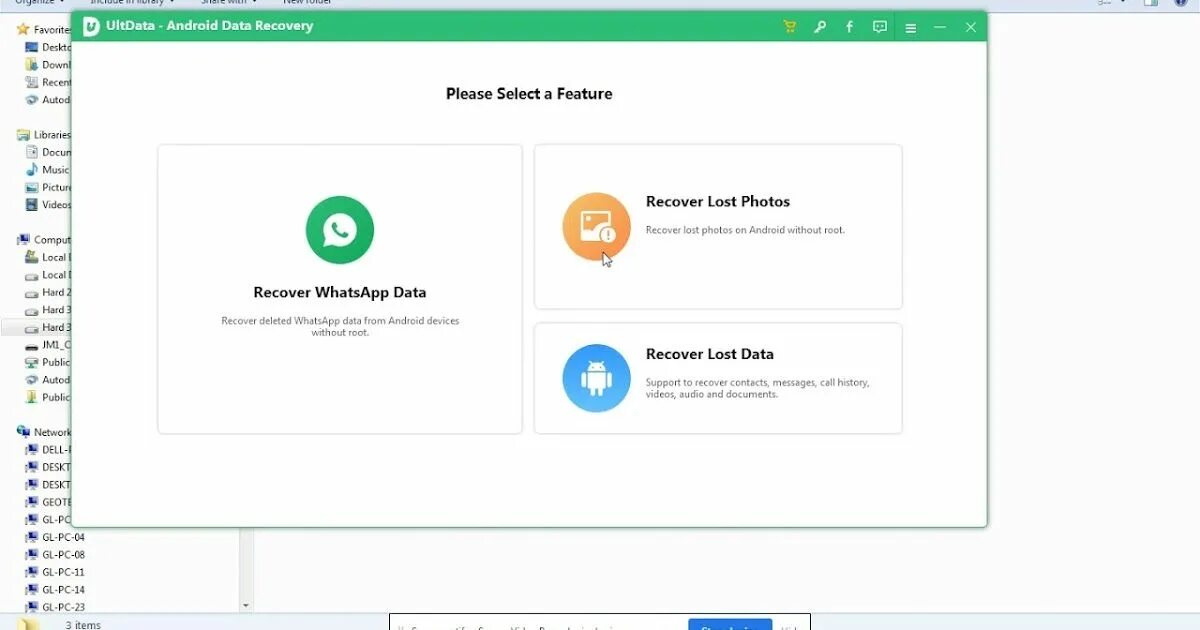Click 'Support to recover contacts' description
The height and width of the screenshot is (630, 1200).
pos(757,388)
